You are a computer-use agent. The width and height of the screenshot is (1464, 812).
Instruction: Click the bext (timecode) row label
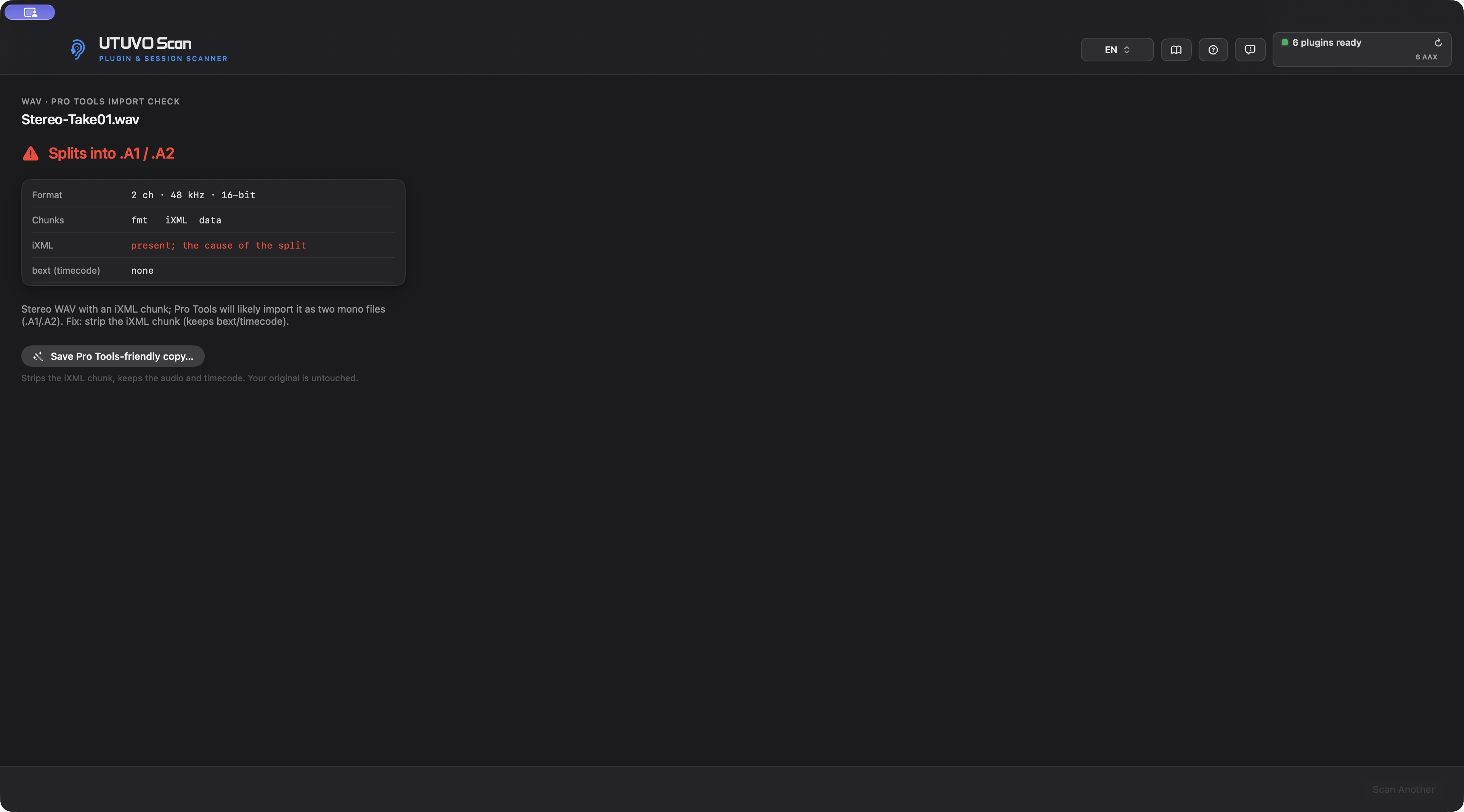(x=66, y=271)
